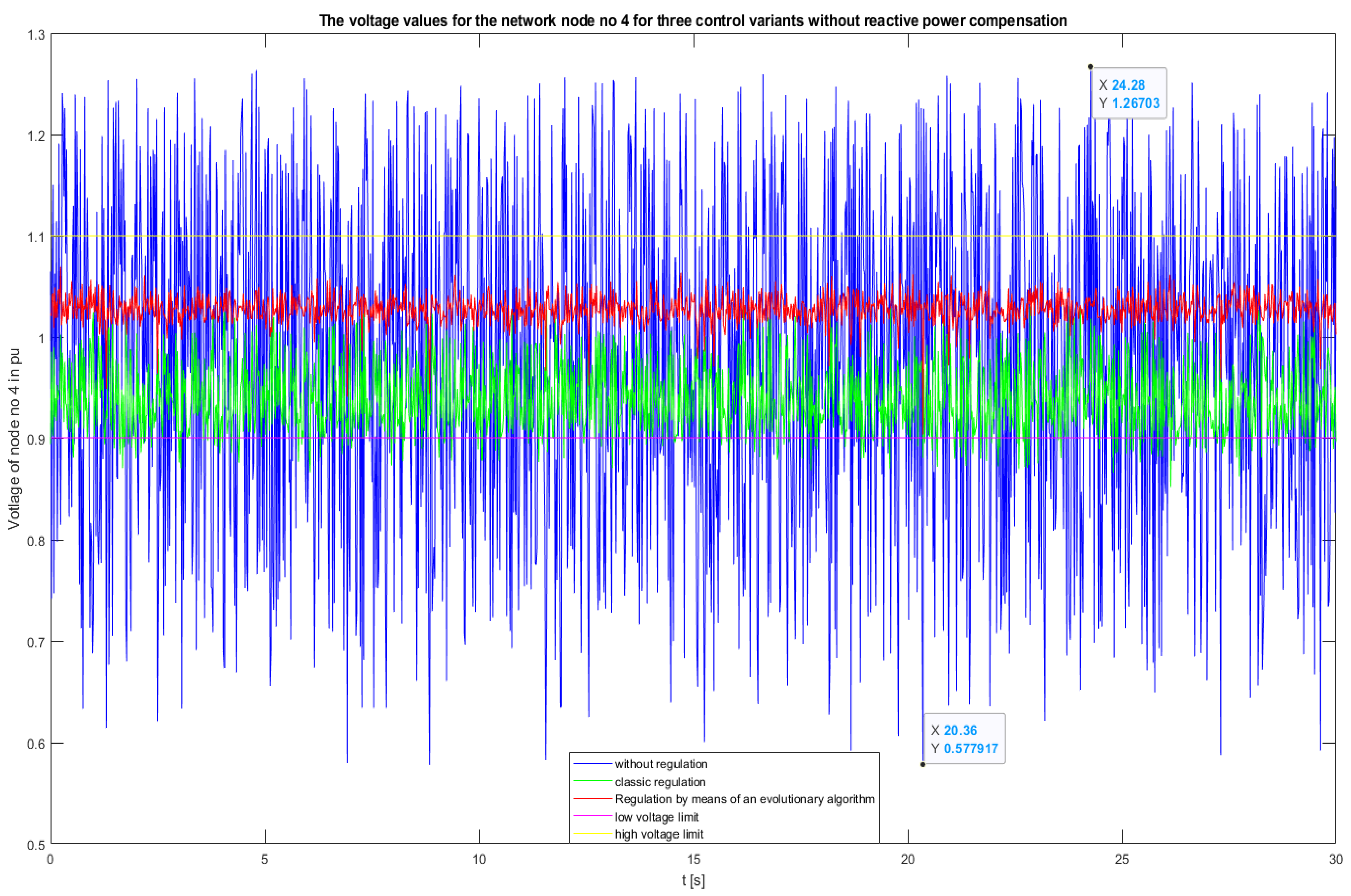The width and height of the screenshot is (1351, 896).
Task: Click 'without regulation' legend entry
Action: click(661, 764)
